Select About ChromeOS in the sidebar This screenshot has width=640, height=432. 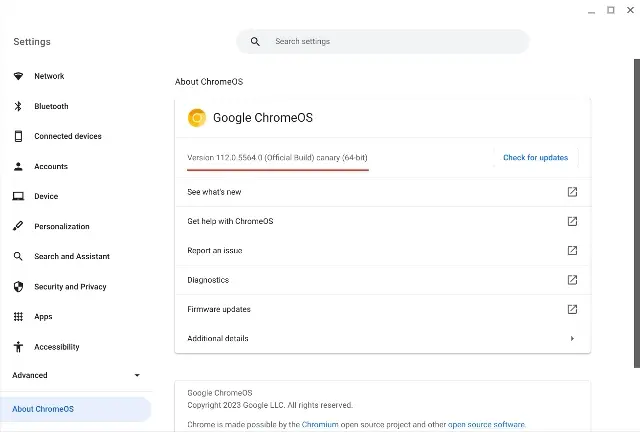[76, 409]
